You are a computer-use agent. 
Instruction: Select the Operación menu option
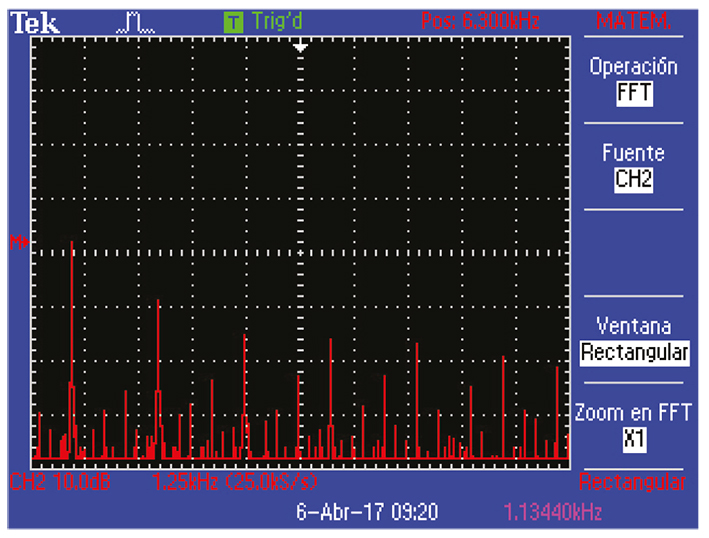(633, 67)
